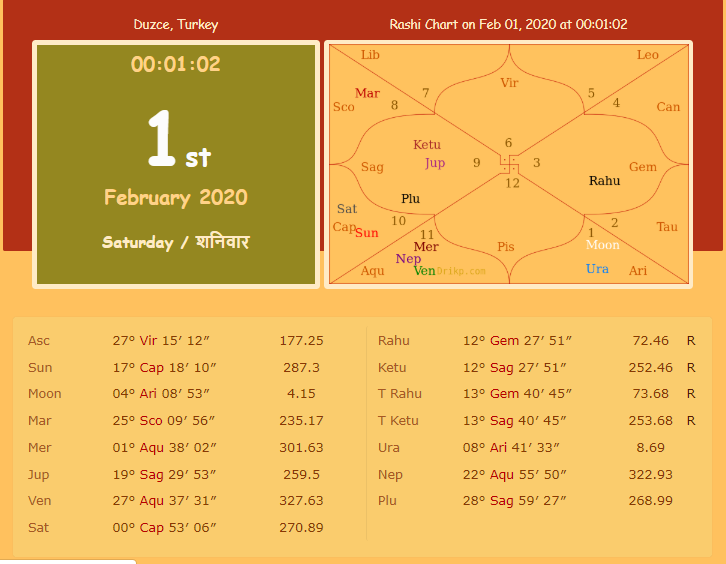Screen dimensions: 726x564
Task: Click Lib sign label in chart corner
Action: pos(370,55)
